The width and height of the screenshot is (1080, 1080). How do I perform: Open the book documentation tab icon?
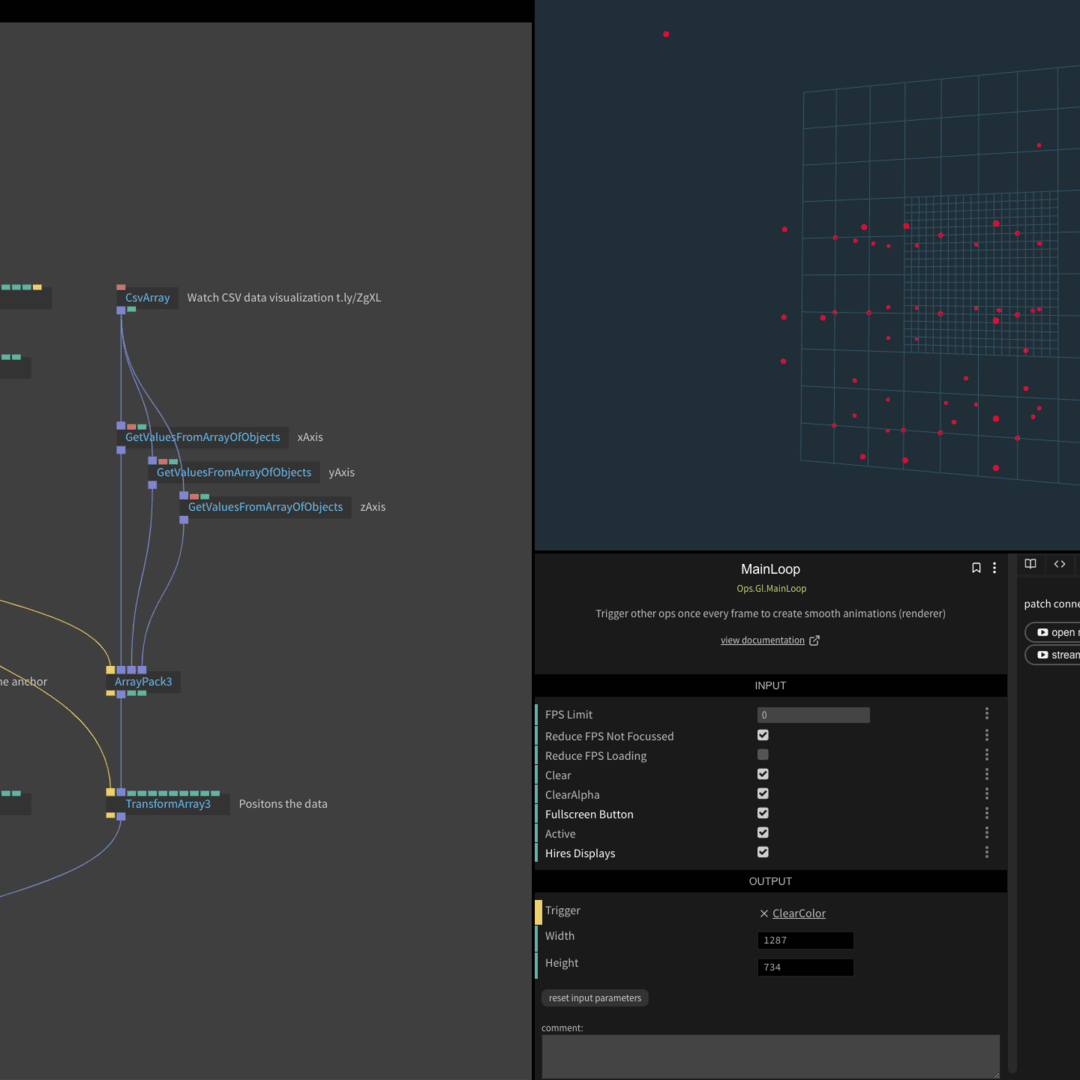tap(1030, 564)
